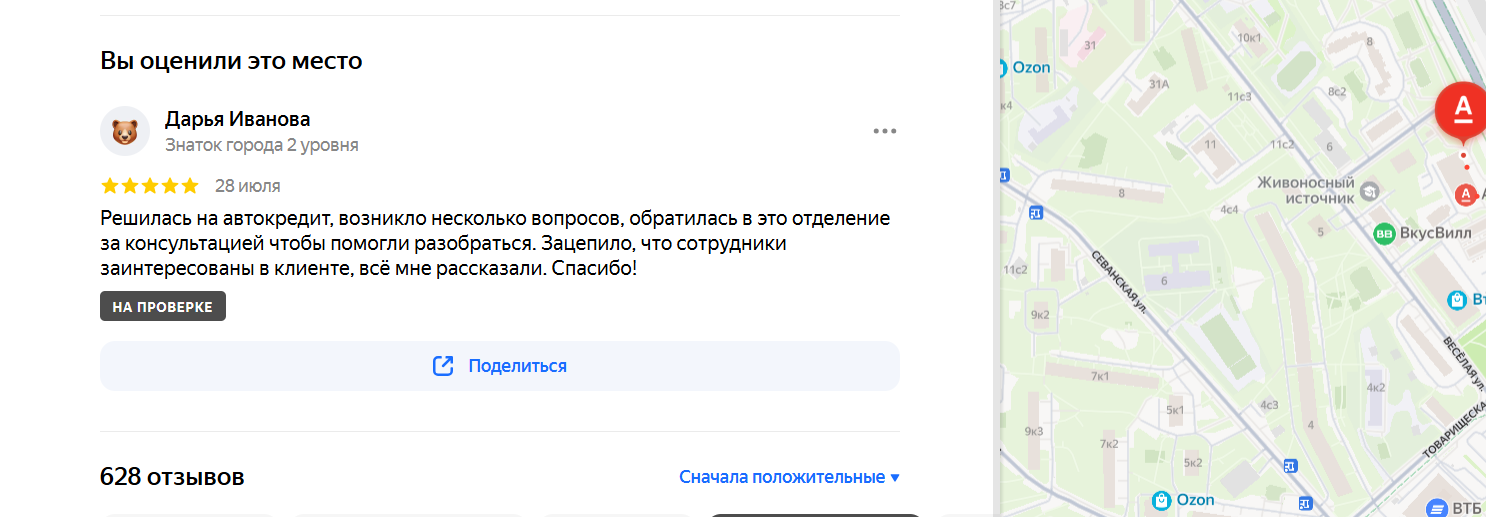This screenshot has width=1486, height=517.
Task: Click the share arrow icon beside Поделиться
Action: 443,366
